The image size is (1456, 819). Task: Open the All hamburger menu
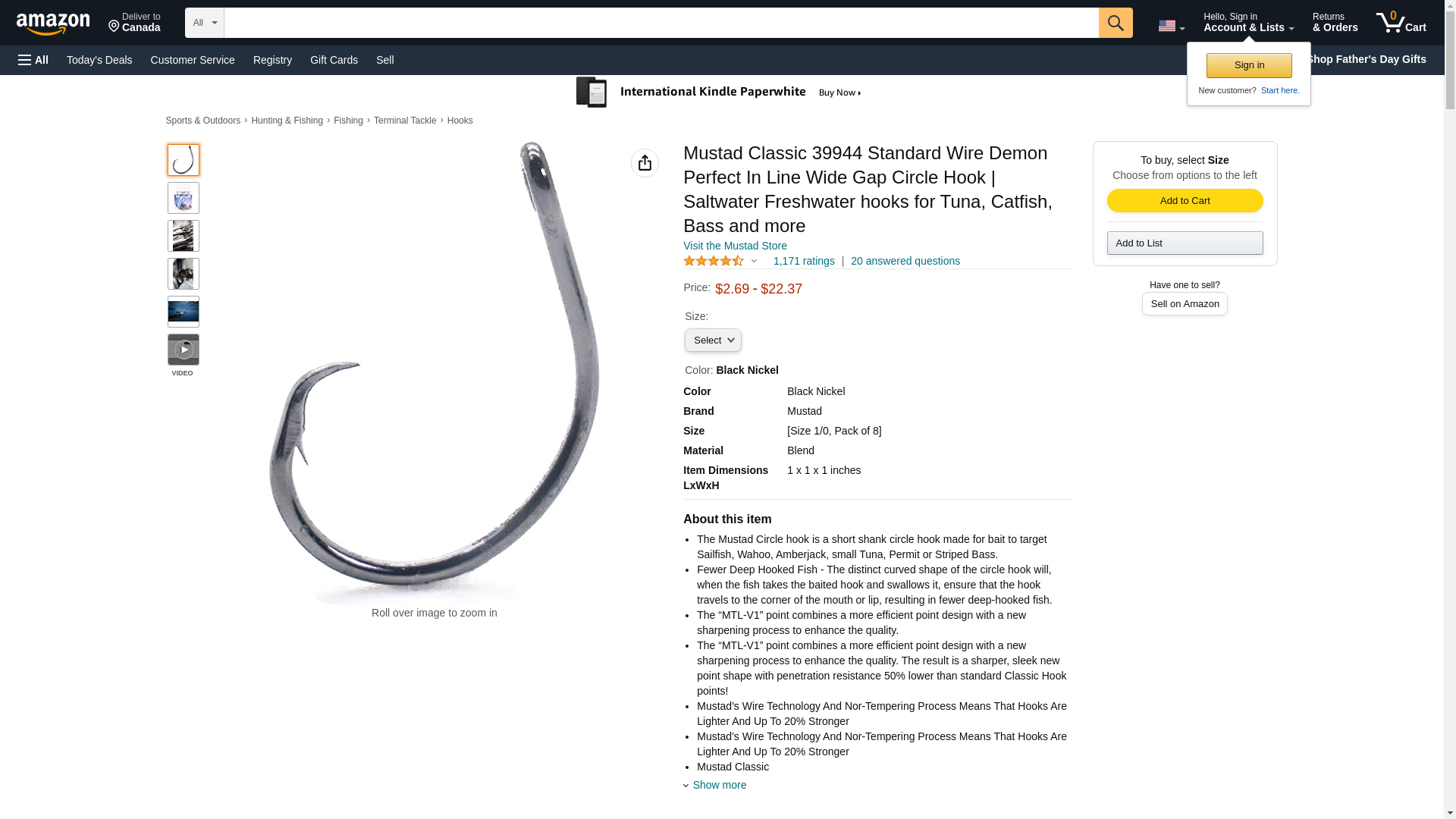coord(33,60)
